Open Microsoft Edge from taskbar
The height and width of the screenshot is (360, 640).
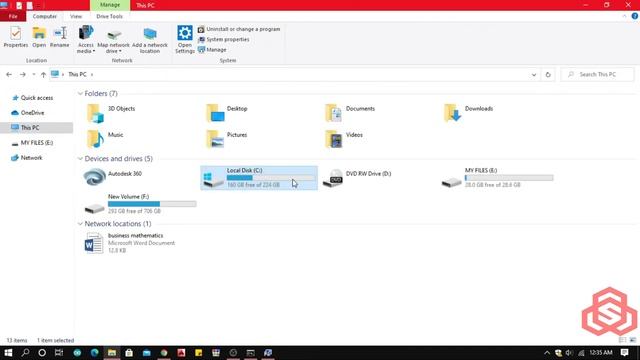(95, 353)
